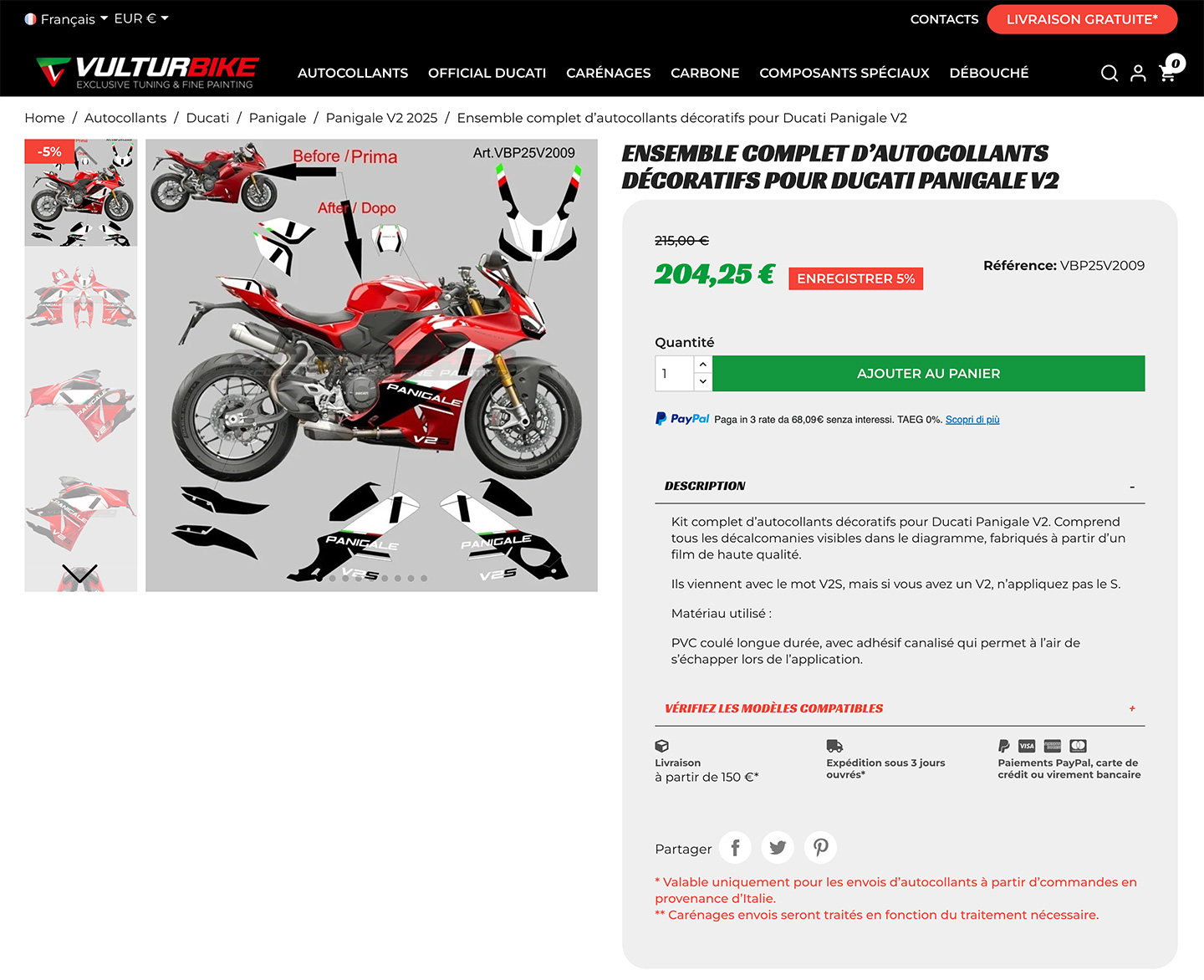
Task: Share on Facebook icon
Action: (735, 848)
